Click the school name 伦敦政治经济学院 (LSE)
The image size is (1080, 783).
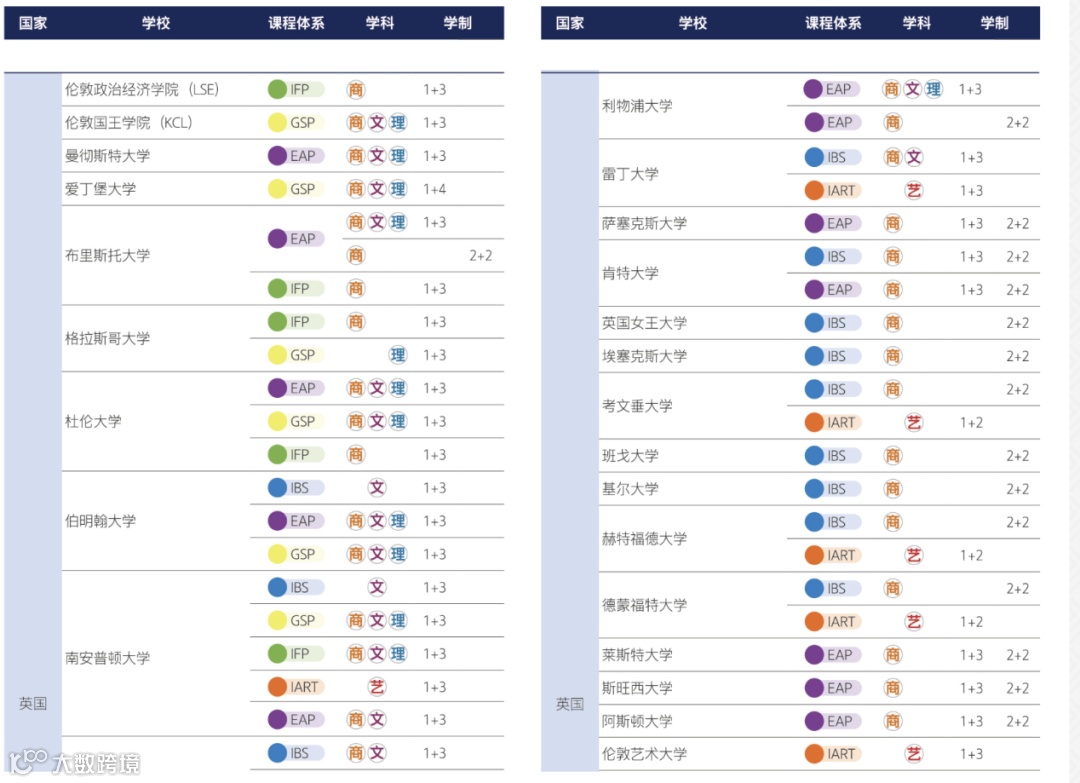pos(142,90)
